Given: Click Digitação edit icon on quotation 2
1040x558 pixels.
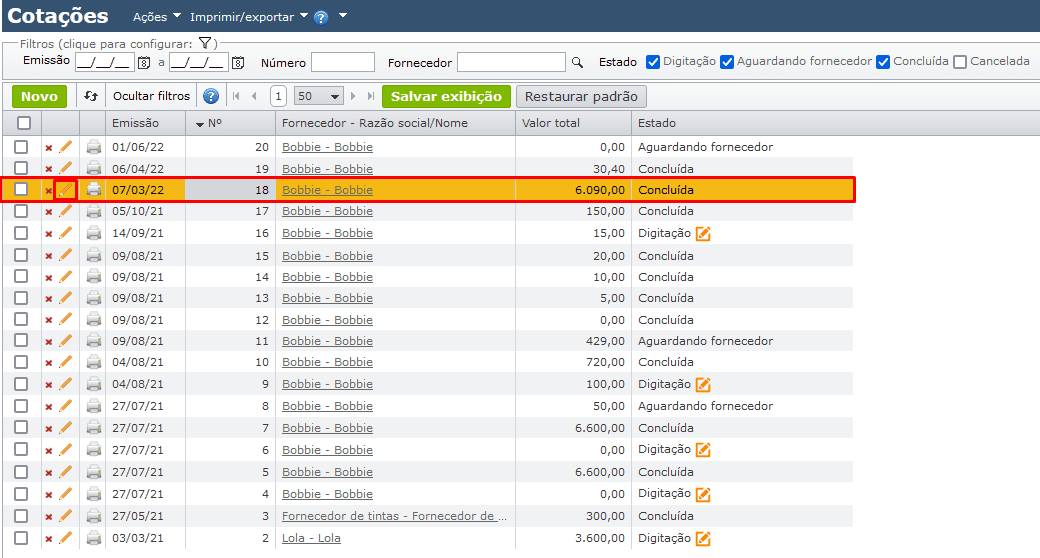Looking at the screenshot, I should pyautogui.click(x=703, y=539).
